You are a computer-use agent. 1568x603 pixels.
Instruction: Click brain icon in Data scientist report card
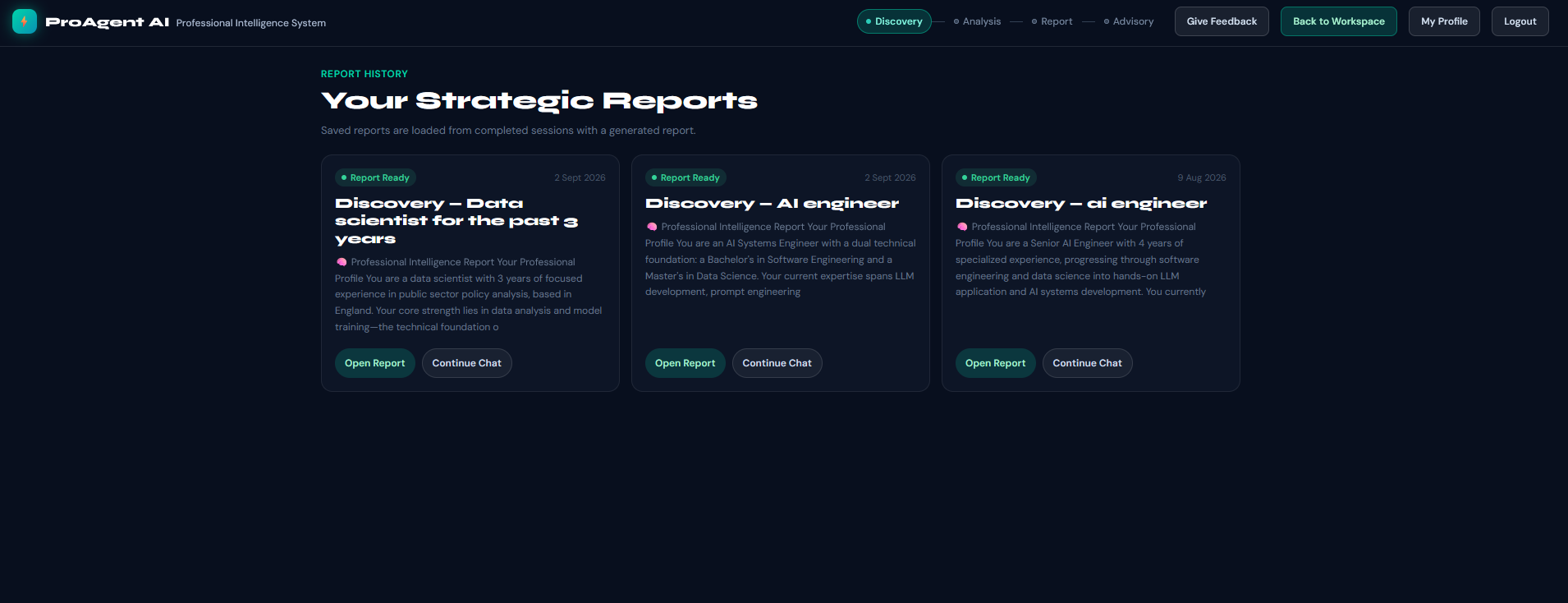click(x=342, y=262)
